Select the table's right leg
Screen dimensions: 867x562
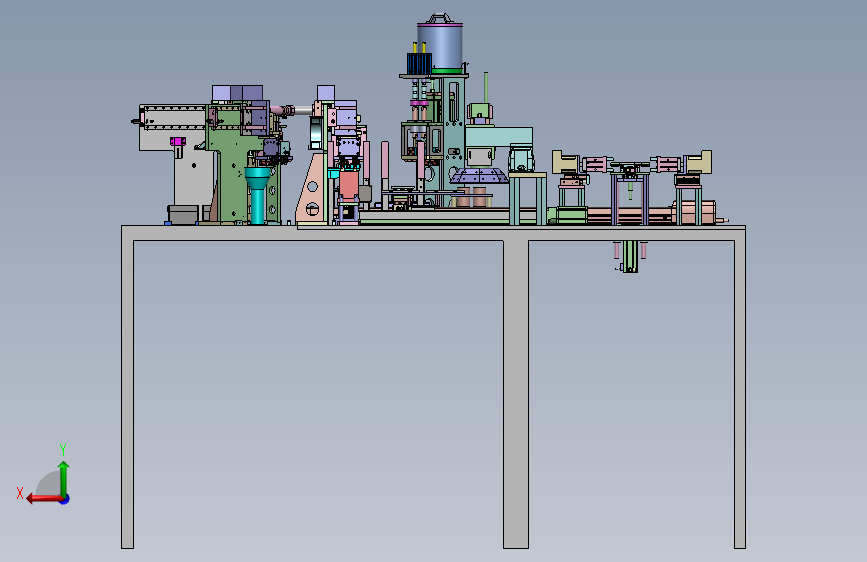coord(740,394)
